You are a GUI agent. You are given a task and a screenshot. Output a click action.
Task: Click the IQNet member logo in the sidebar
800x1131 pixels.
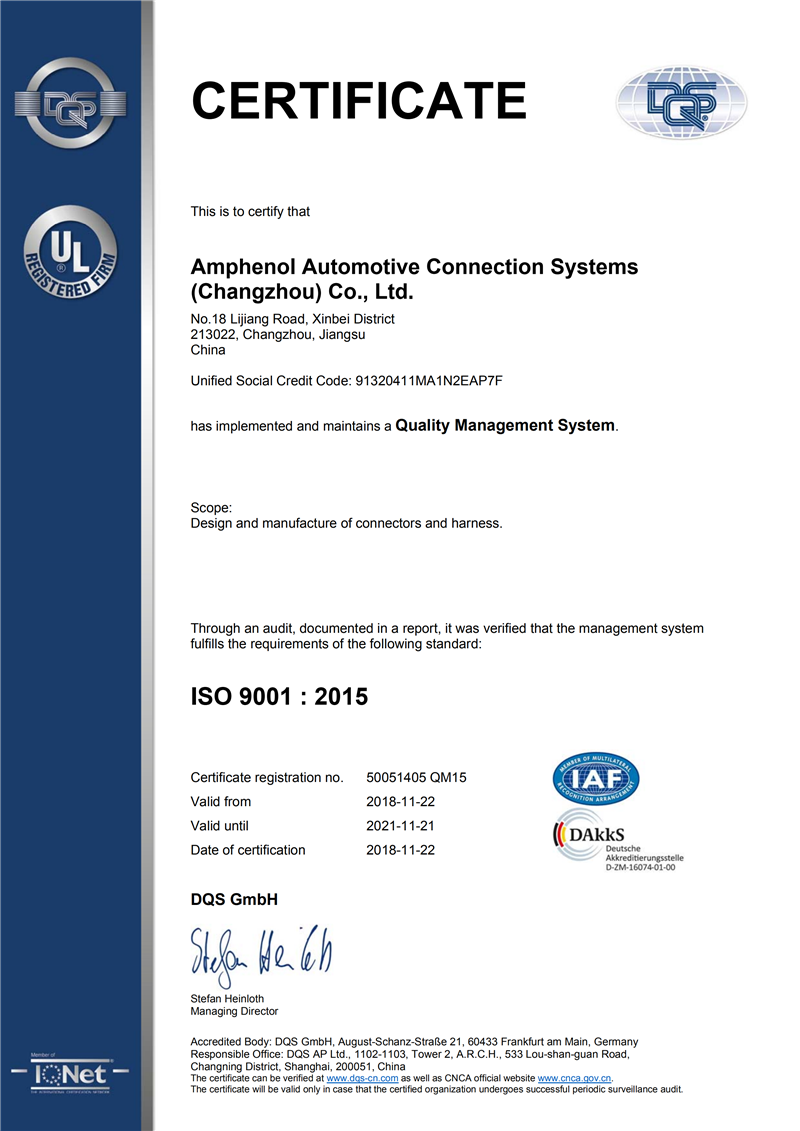tap(70, 1074)
